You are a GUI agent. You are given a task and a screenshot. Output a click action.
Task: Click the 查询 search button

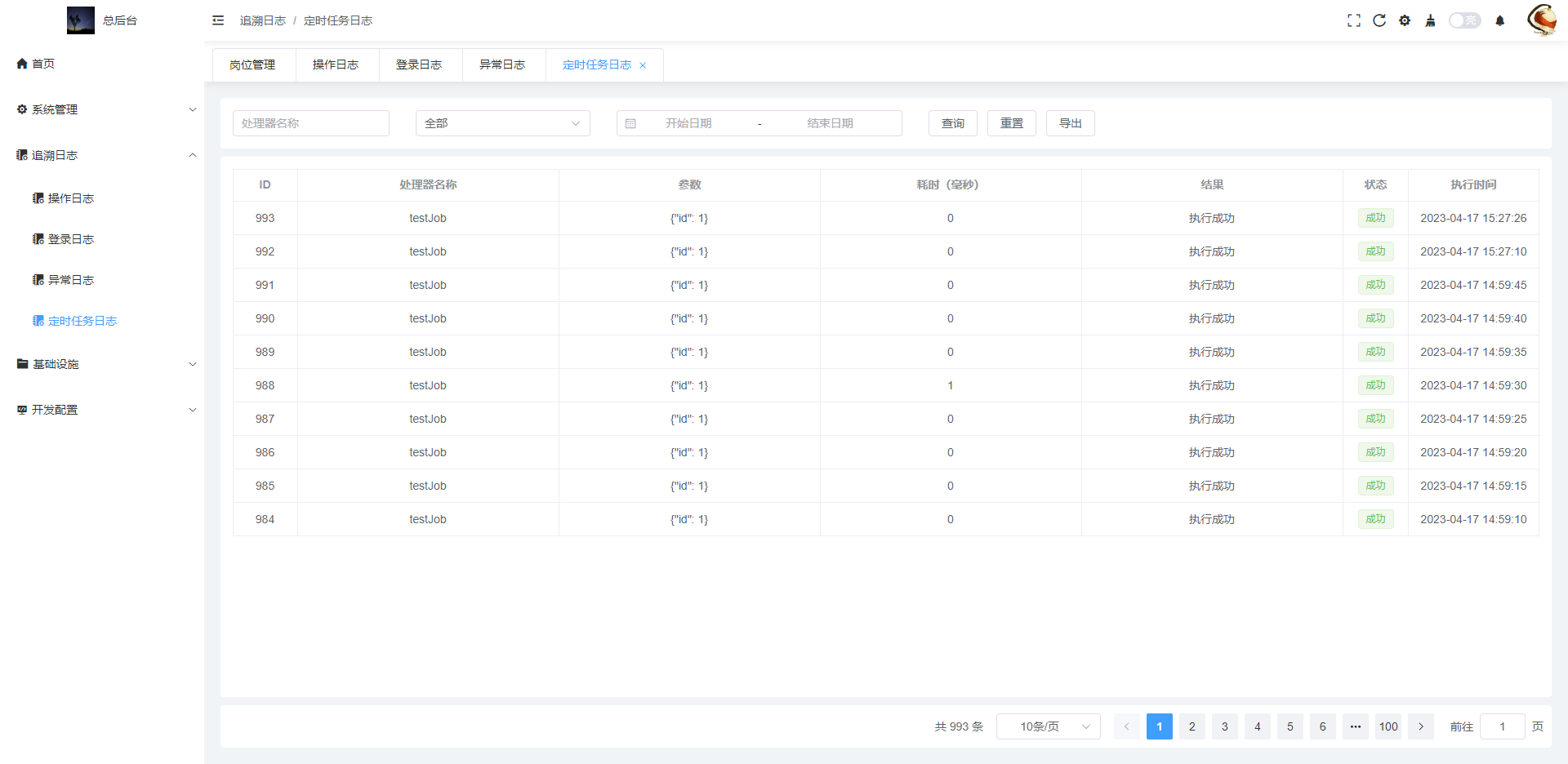point(953,123)
